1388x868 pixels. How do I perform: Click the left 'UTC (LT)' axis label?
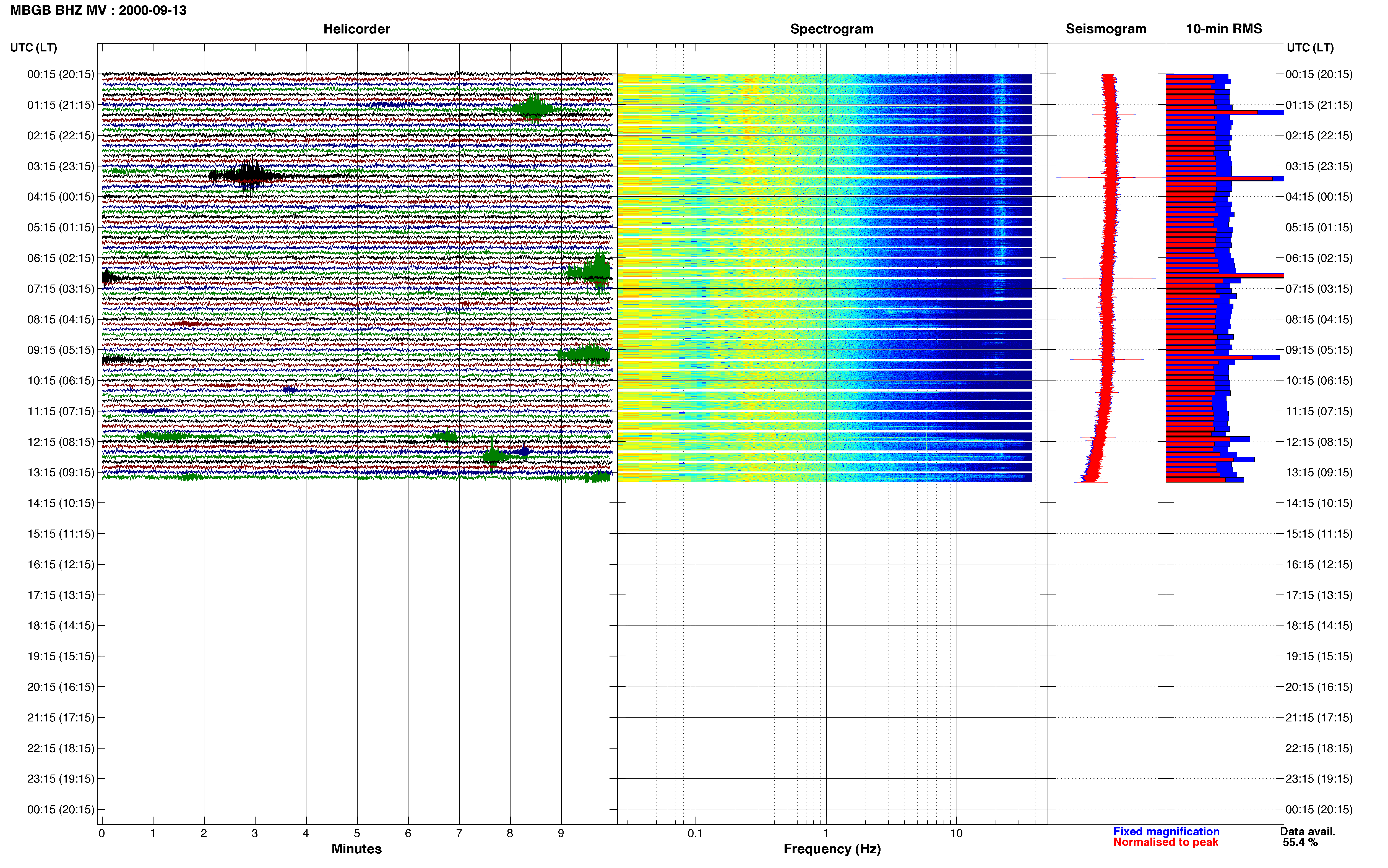[33, 48]
